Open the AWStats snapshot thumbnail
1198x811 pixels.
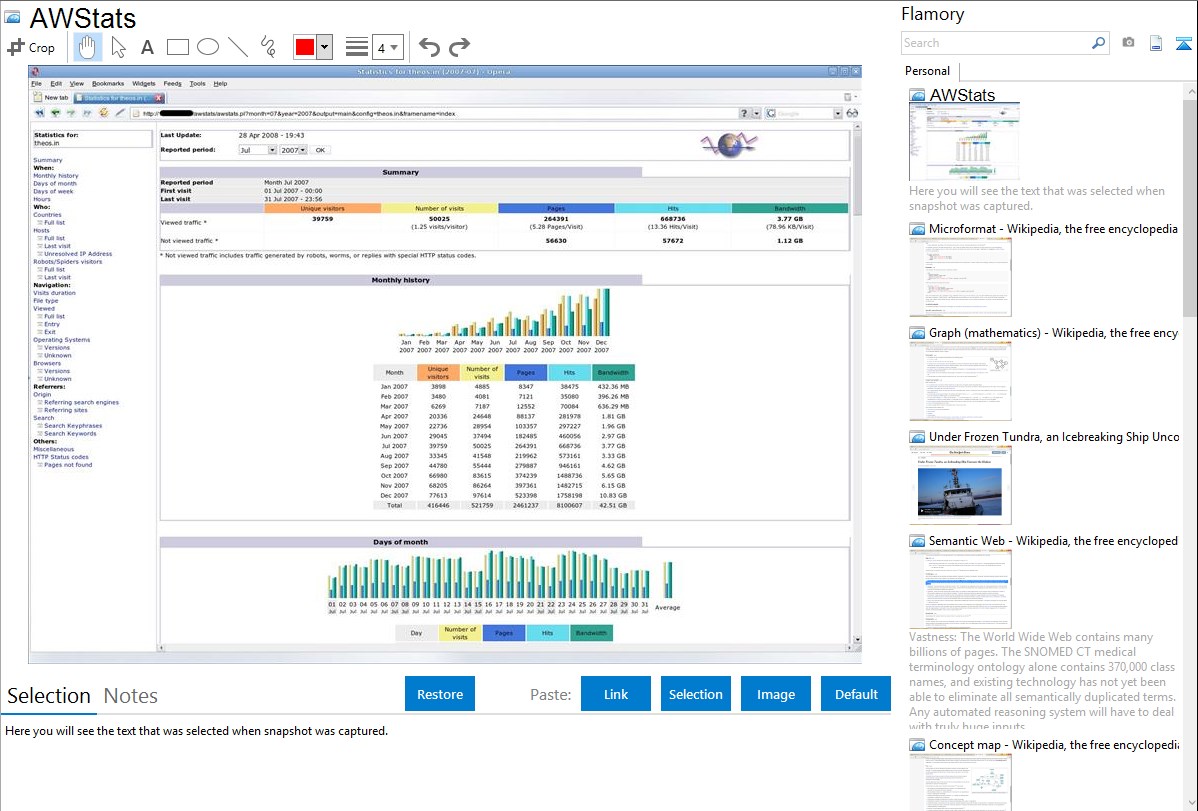point(964,142)
